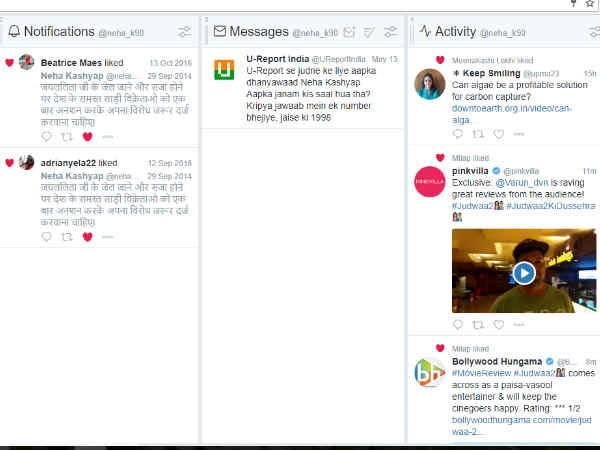This screenshot has width=600, height=450.
Task: Open the #Judwaa2KiDussehra hashtag
Action: coord(551,206)
